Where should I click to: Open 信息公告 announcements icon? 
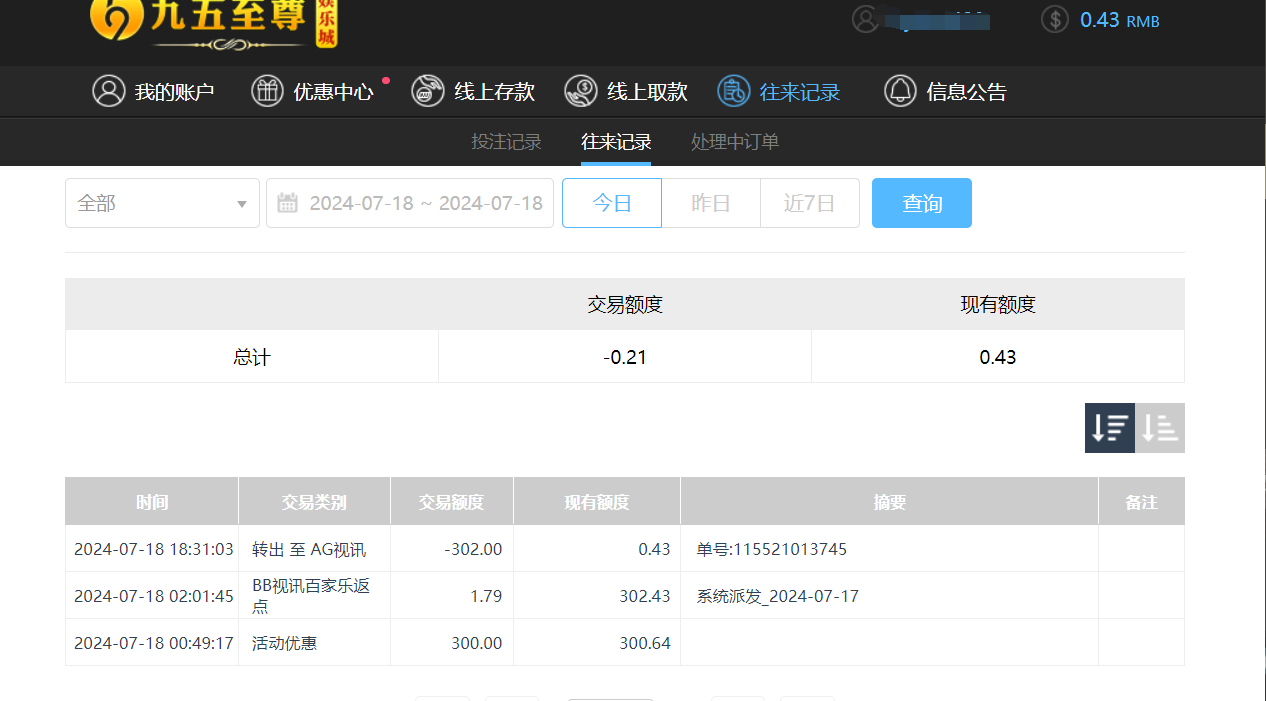pos(899,91)
